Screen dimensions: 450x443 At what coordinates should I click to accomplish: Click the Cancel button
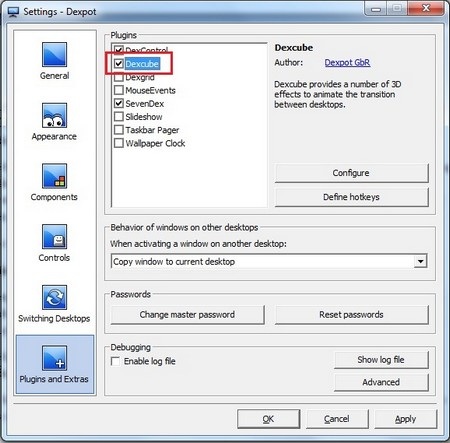click(x=337, y=419)
